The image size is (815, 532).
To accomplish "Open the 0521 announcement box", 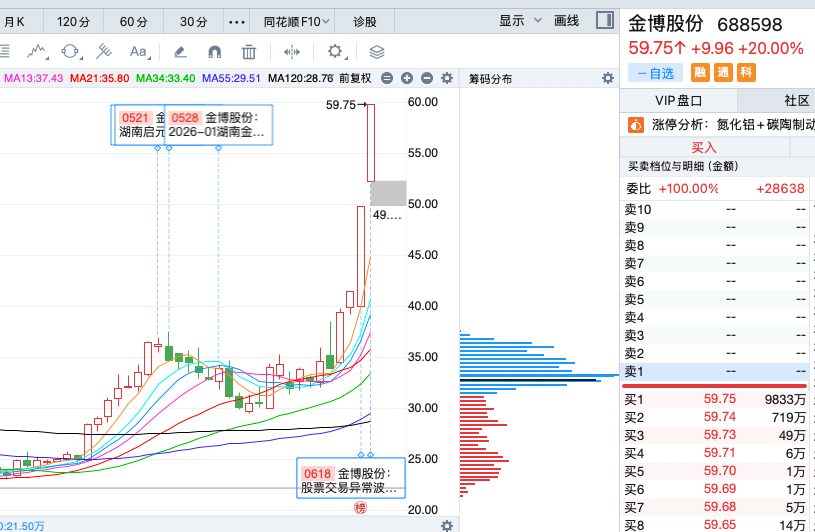I will (138, 125).
